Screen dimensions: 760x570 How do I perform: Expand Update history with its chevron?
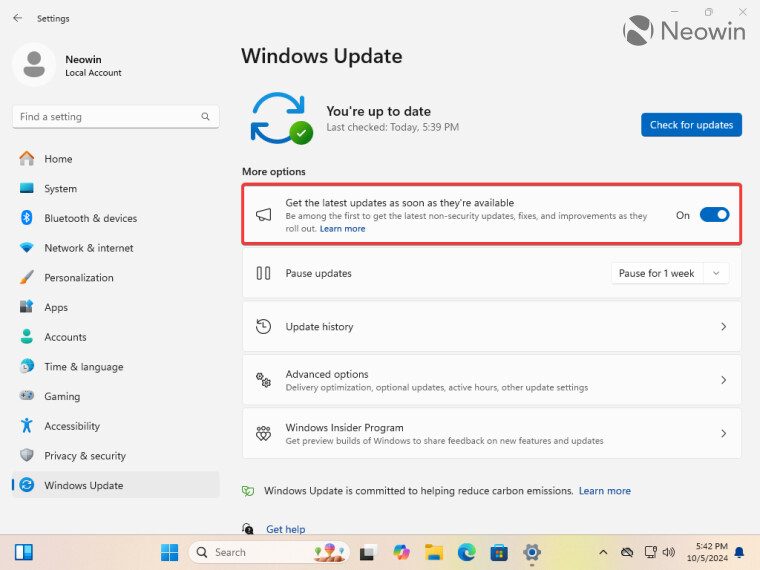coord(723,327)
